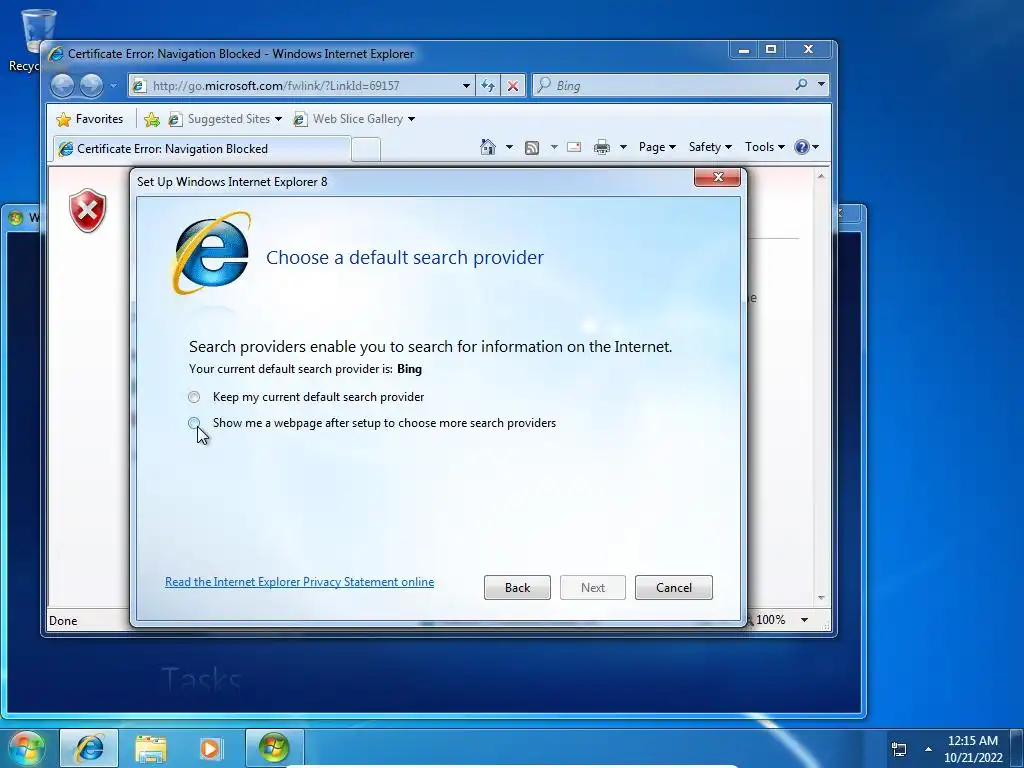The width and height of the screenshot is (1024, 768).
Task: Open Internet Explorer Privacy Statement online link
Action: tap(299, 582)
